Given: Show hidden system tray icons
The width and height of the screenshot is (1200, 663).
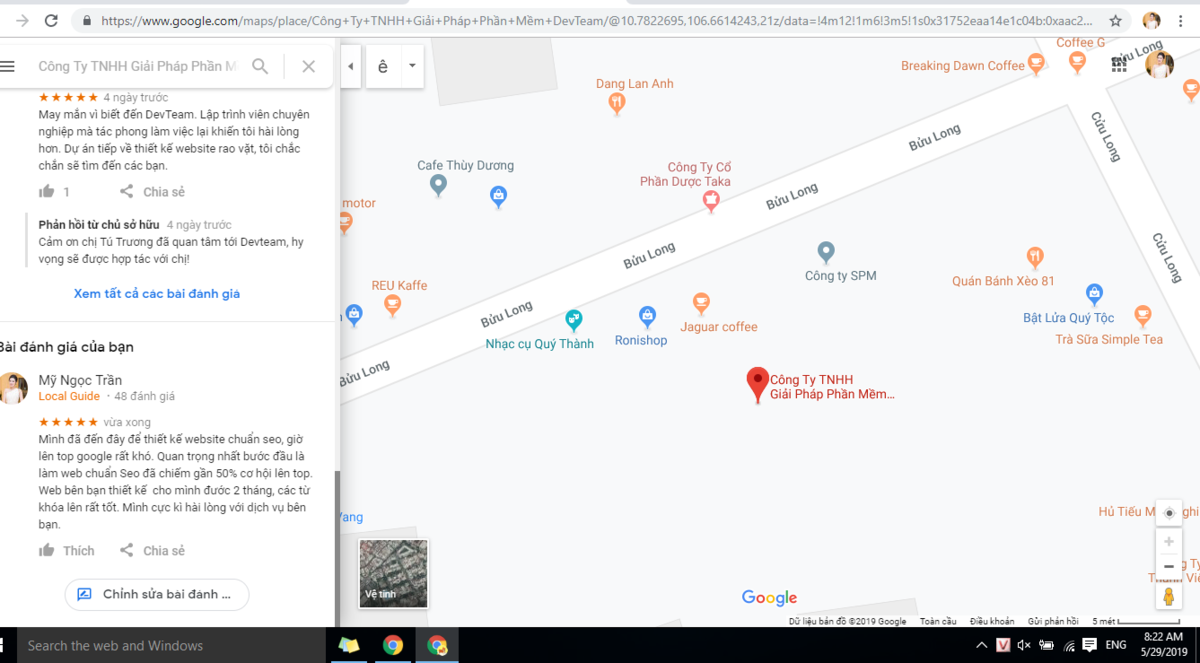Looking at the screenshot, I should click(981, 645).
